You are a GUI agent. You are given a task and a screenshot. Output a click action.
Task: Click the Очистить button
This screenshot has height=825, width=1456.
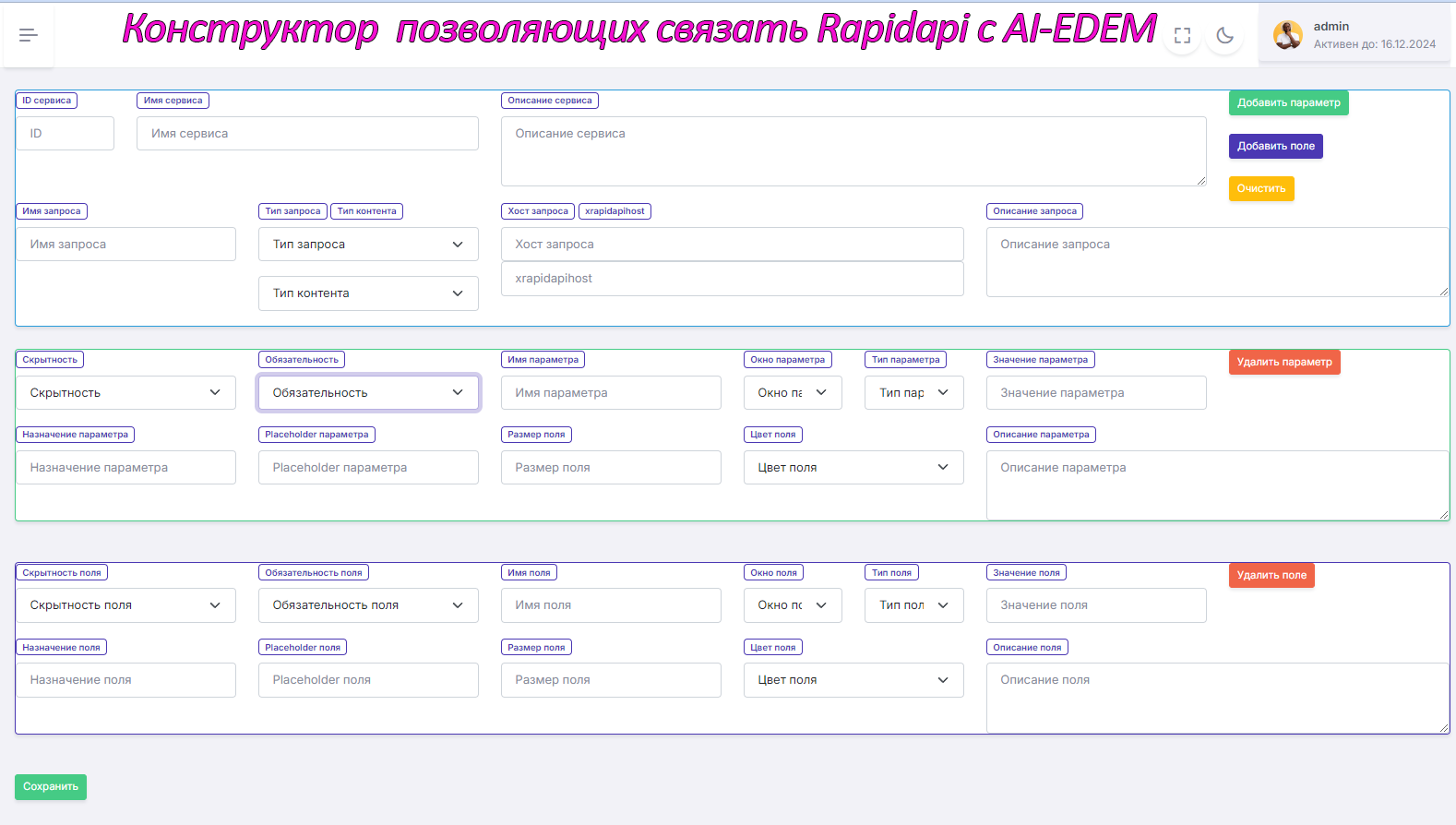pyautogui.click(x=1261, y=188)
